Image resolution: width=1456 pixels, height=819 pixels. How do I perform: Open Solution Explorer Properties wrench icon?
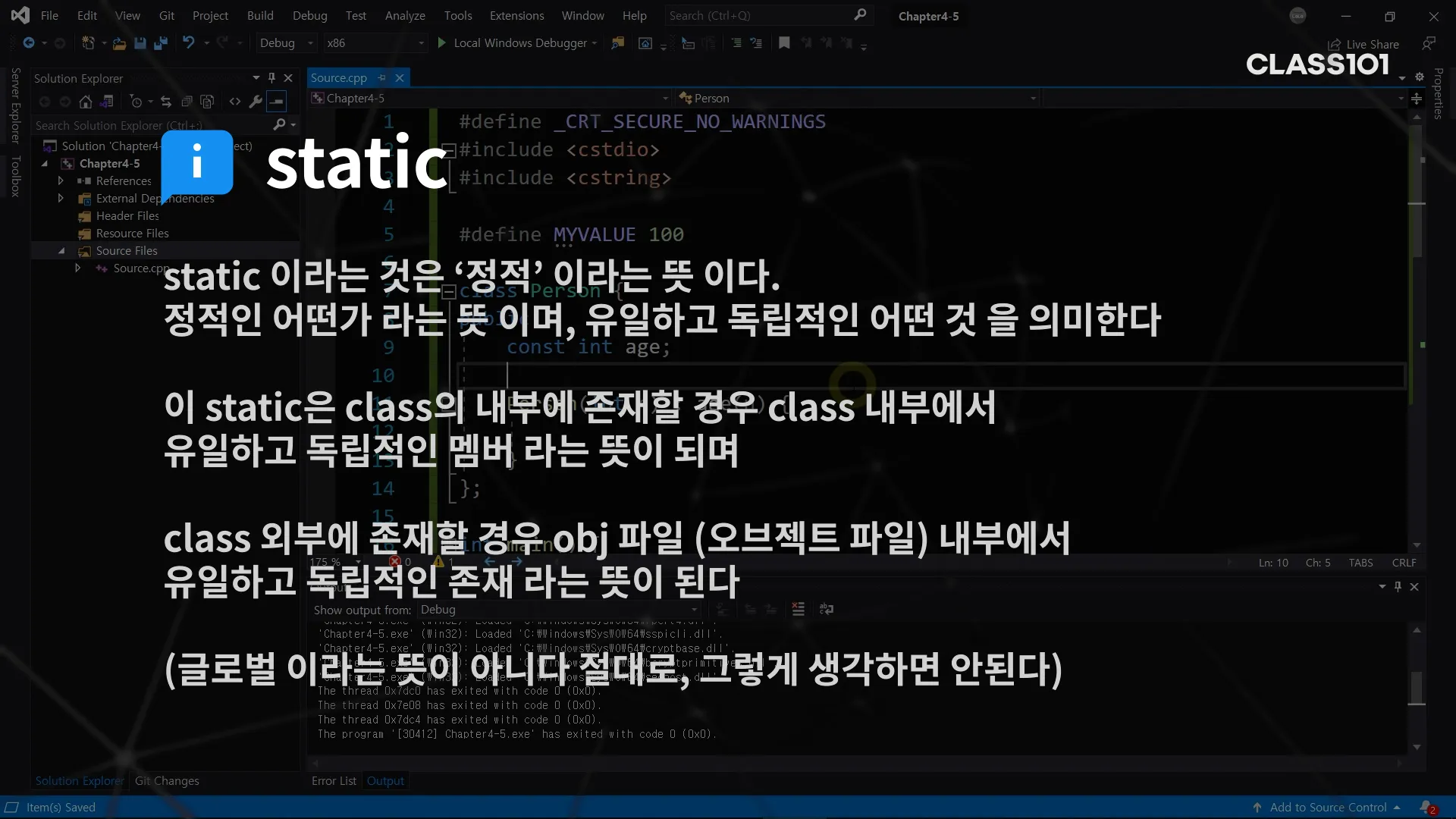tap(256, 102)
